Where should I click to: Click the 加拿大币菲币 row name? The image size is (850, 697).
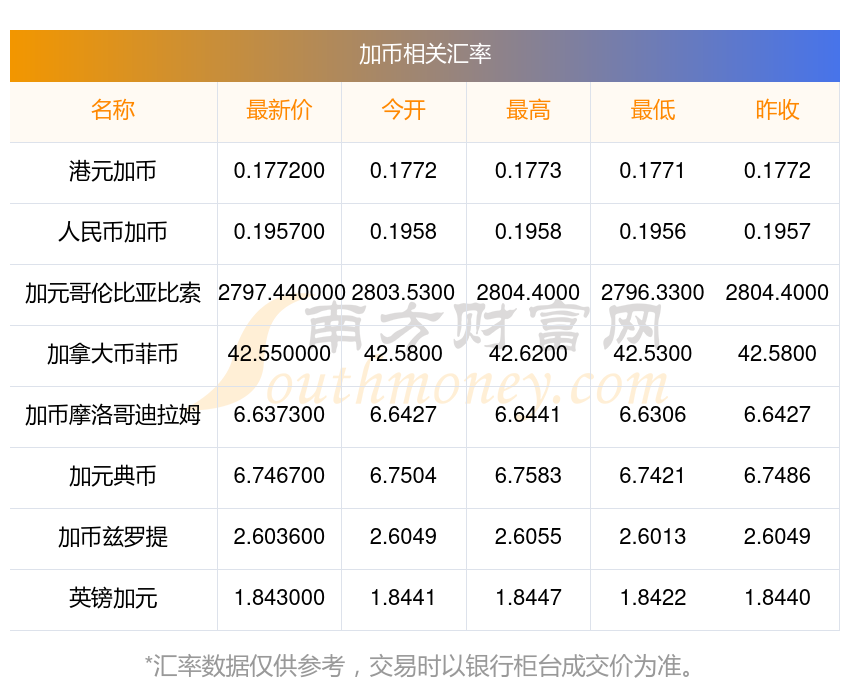point(113,354)
